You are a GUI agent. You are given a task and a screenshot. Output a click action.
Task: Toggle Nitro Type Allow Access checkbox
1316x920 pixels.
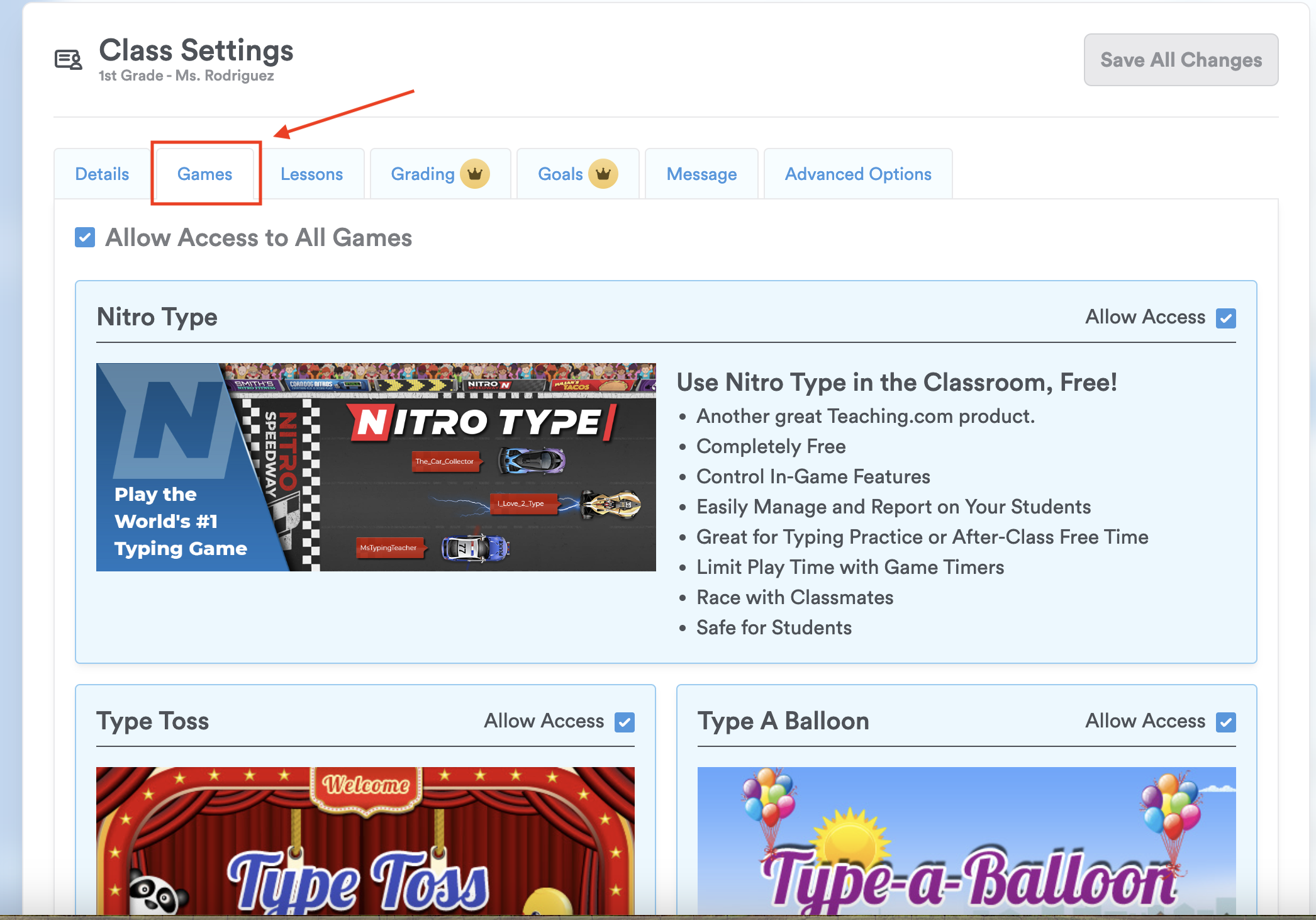click(x=1225, y=318)
